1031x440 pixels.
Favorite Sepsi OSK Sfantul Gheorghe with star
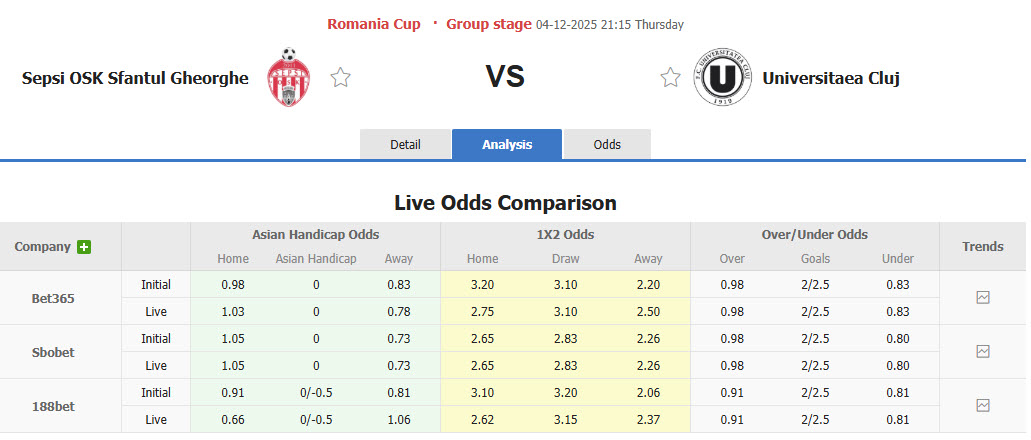click(340, 77)
